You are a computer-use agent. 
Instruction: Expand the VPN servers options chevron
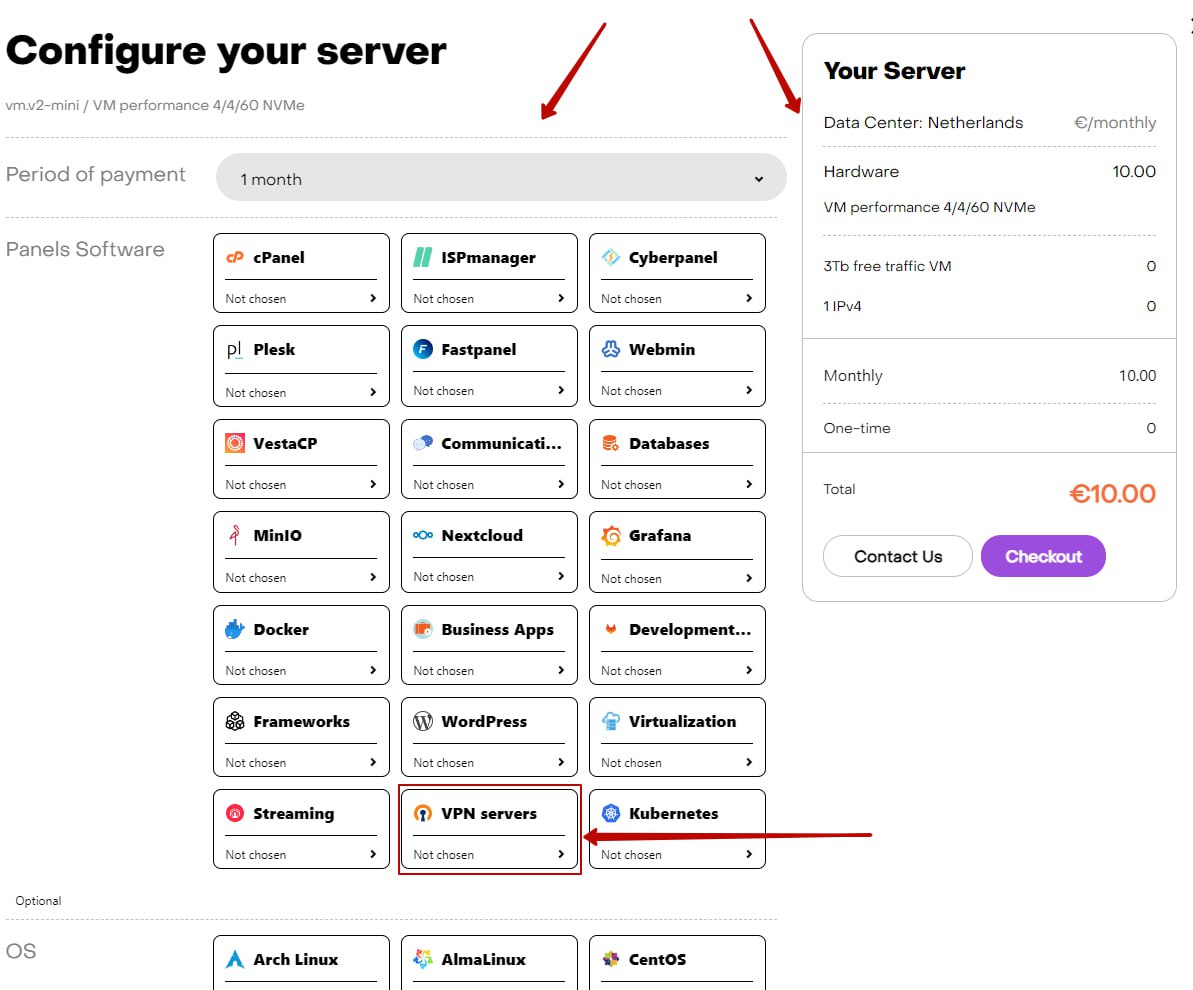[x=561, y=854]
